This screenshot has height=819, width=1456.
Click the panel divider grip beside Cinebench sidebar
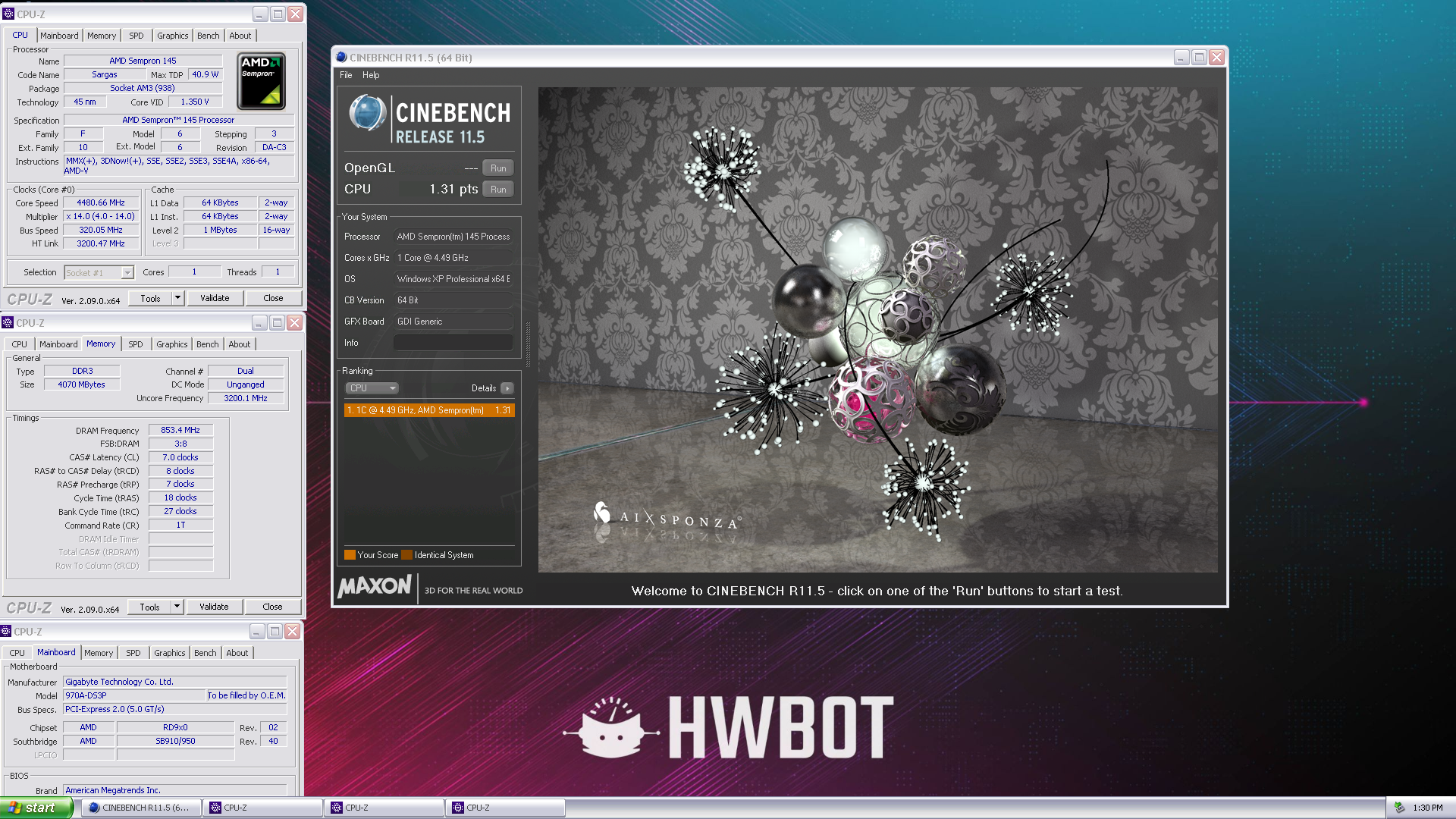(x=528, y=345)
